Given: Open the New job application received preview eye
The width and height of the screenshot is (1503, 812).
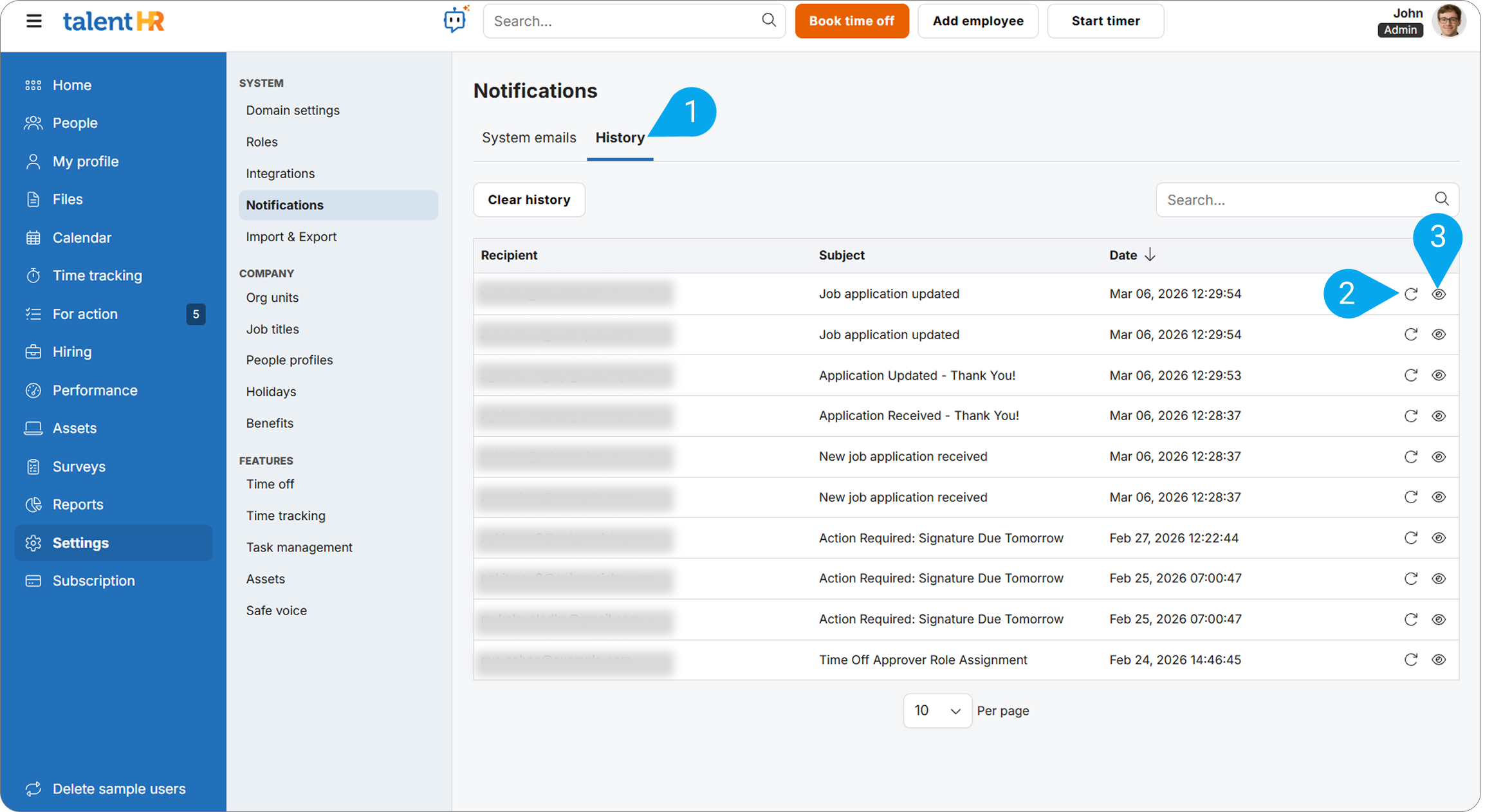Looking at the screenshot, I should [x=1439, y=456].
